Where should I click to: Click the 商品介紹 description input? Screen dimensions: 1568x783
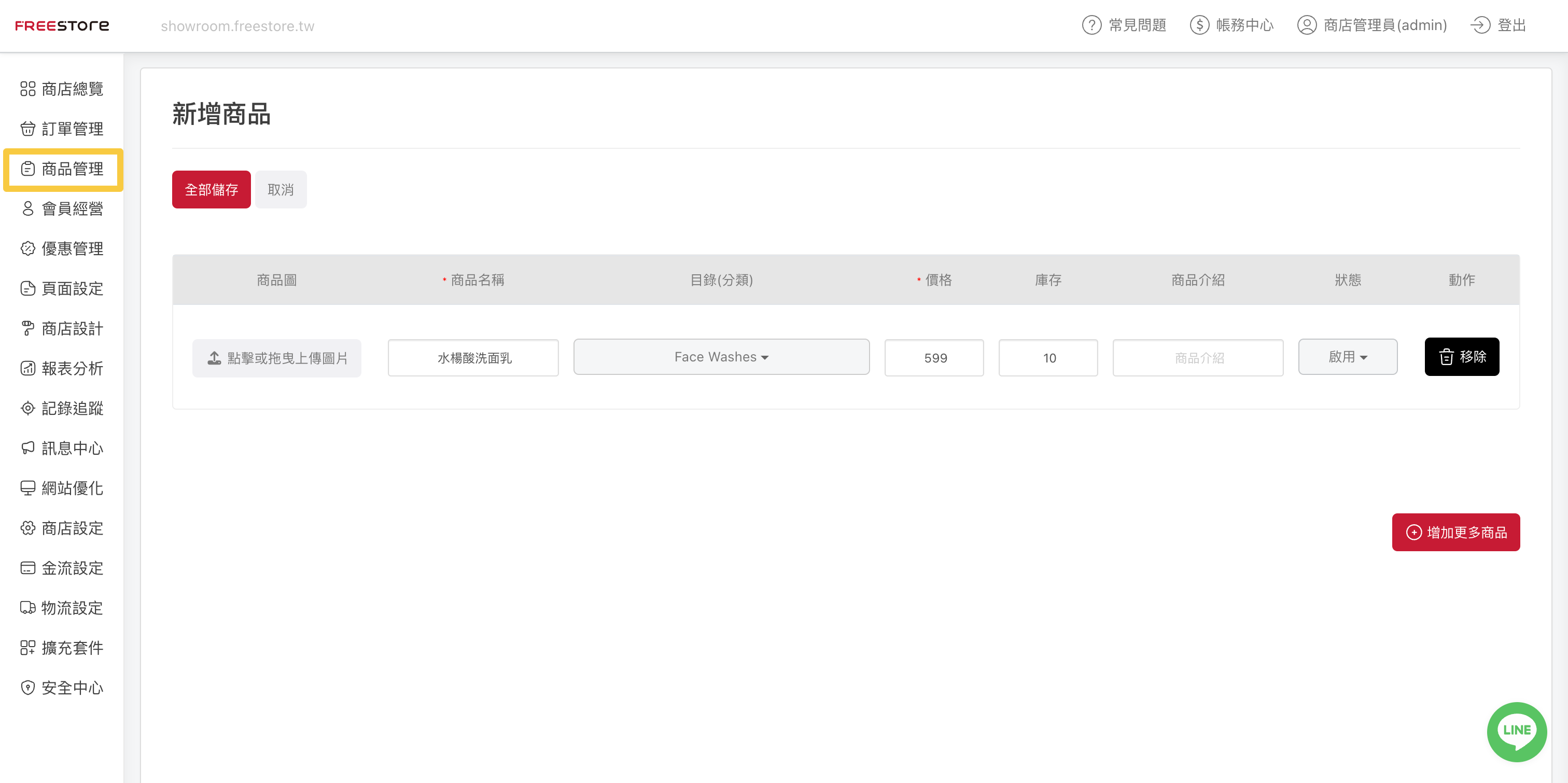pyautogui.click(x=1198, y=358)
